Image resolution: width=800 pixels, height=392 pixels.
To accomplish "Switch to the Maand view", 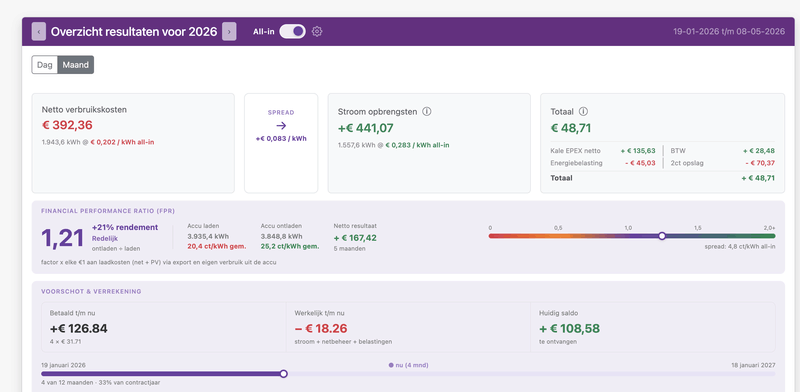I will (76, 65).
